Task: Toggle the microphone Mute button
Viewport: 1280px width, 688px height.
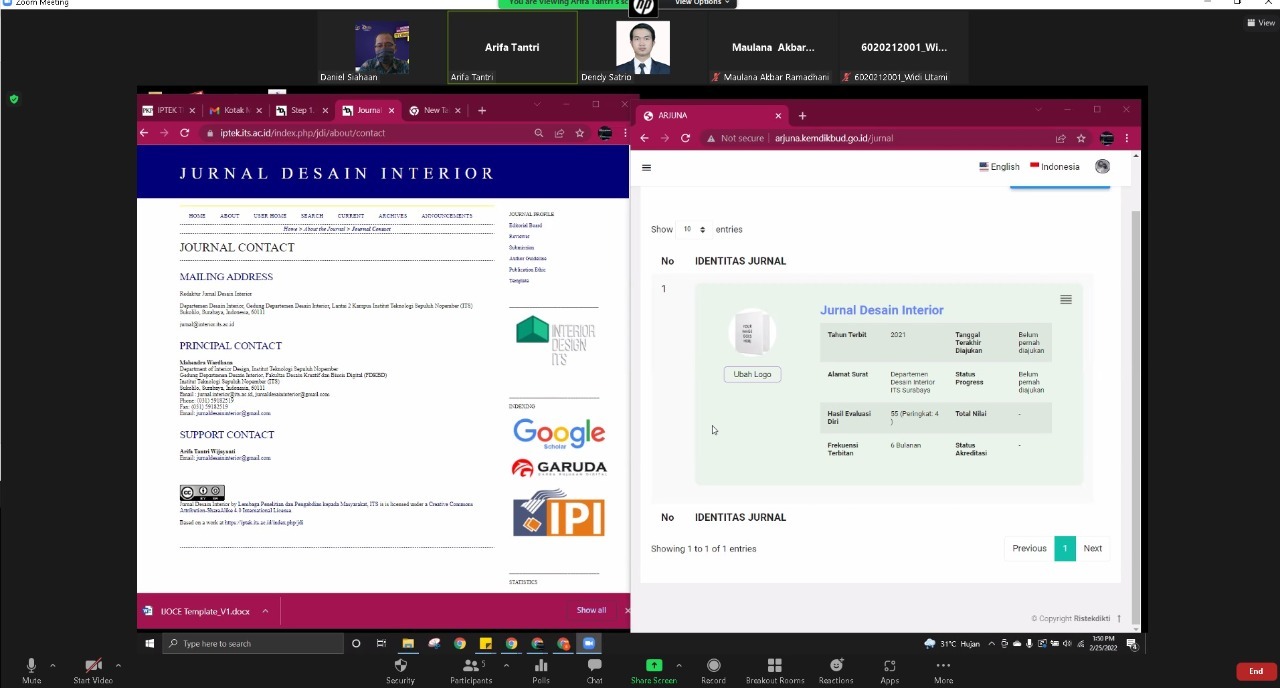Action: point(31,666)
